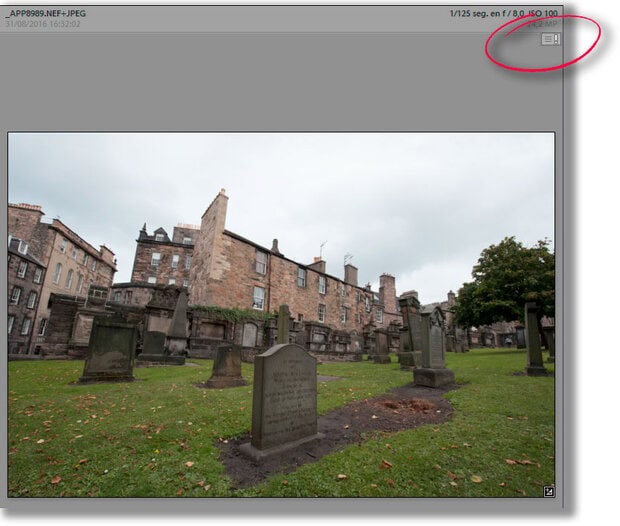
Task: Click the metadata conflict badge icon
Action: [550, 39]
